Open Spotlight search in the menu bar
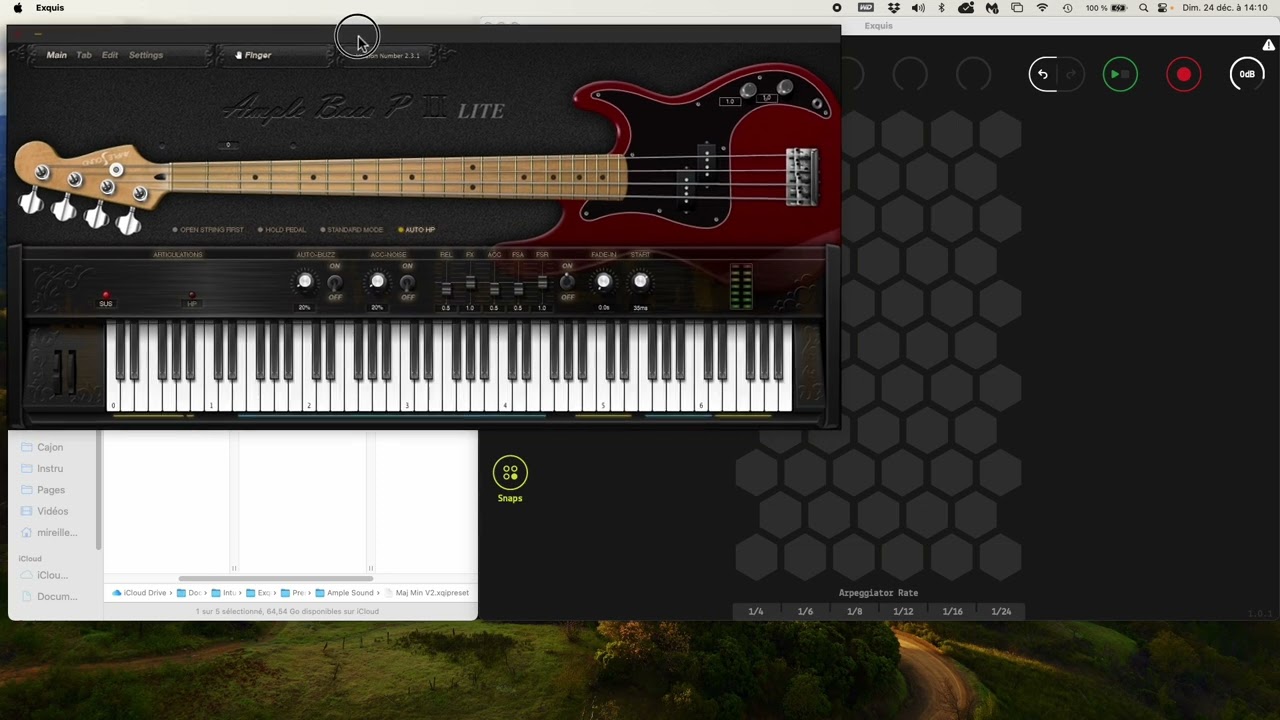This screenshot has height=720, width=1280. (1143, 8)
